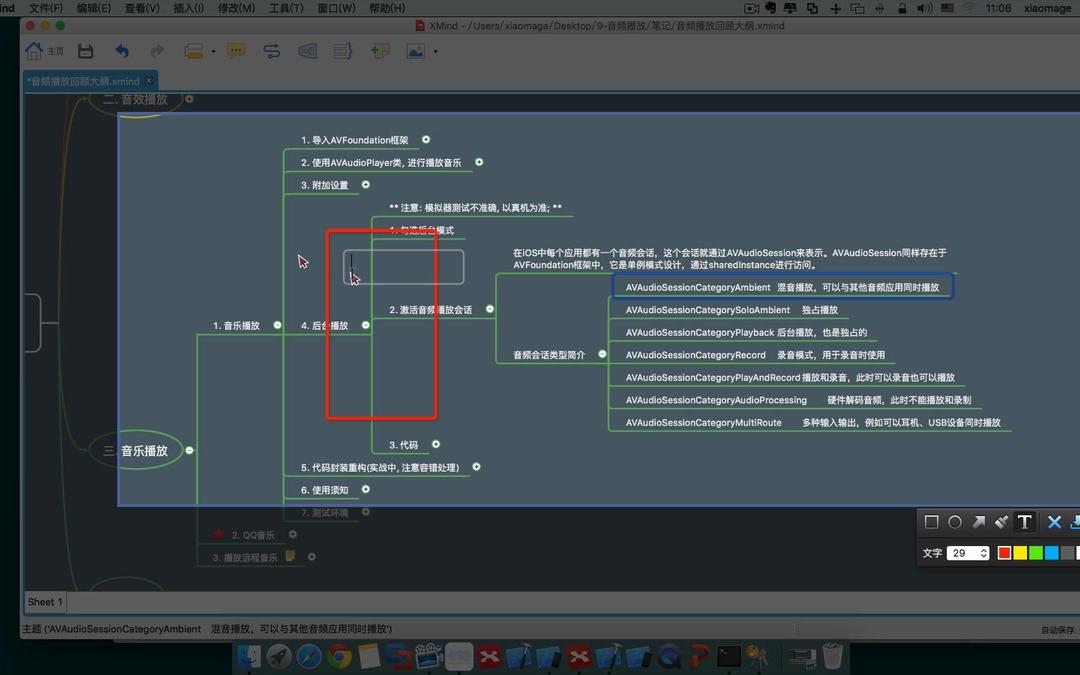This screenshot has height=675, width=1080.
Task: Click the Undo icon in the toolbar
Action: tap(121, 49)
